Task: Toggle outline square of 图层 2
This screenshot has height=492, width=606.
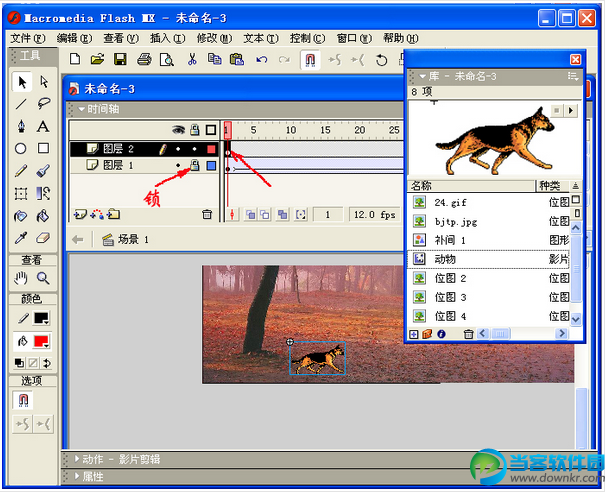Action: (211, 149)
